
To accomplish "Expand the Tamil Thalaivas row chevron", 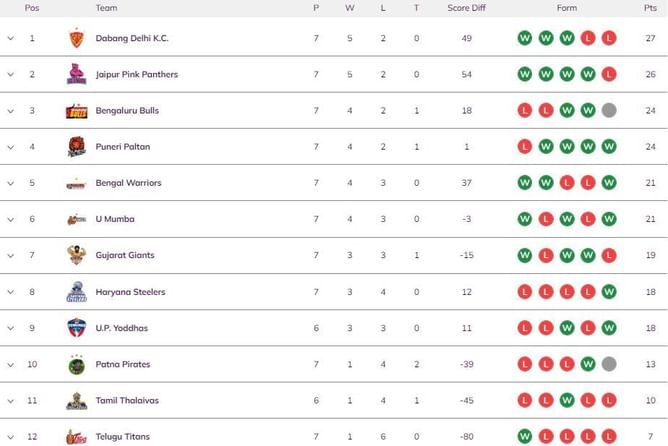I will 11,401.
